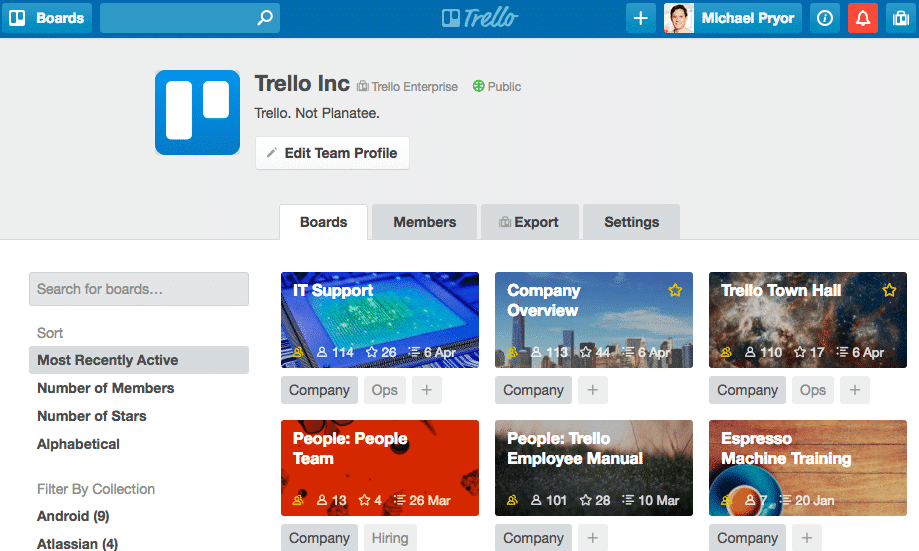Open Espresso Machine Training board
919x551 pixels.
click(x=808, y=468)
